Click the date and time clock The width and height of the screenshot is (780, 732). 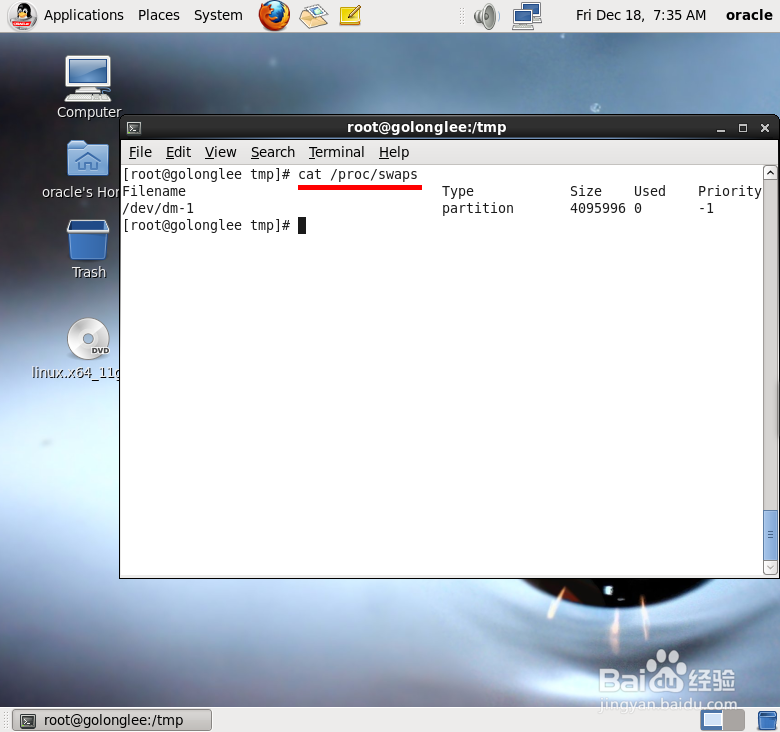coord(641,15)
